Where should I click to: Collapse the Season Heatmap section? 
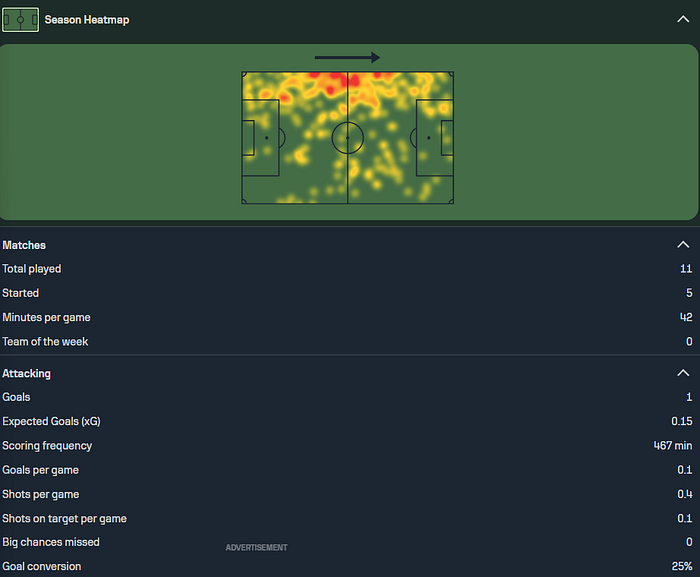pyautogui.click(x=683, y=19)
